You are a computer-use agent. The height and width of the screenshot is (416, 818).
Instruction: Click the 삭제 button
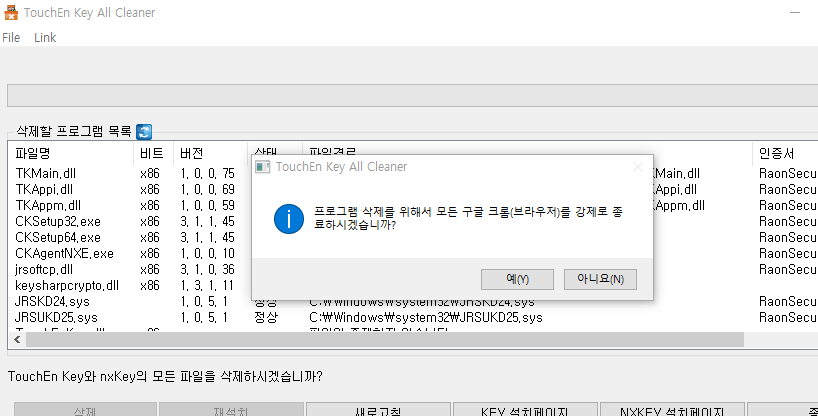click(x=85, y=409)
